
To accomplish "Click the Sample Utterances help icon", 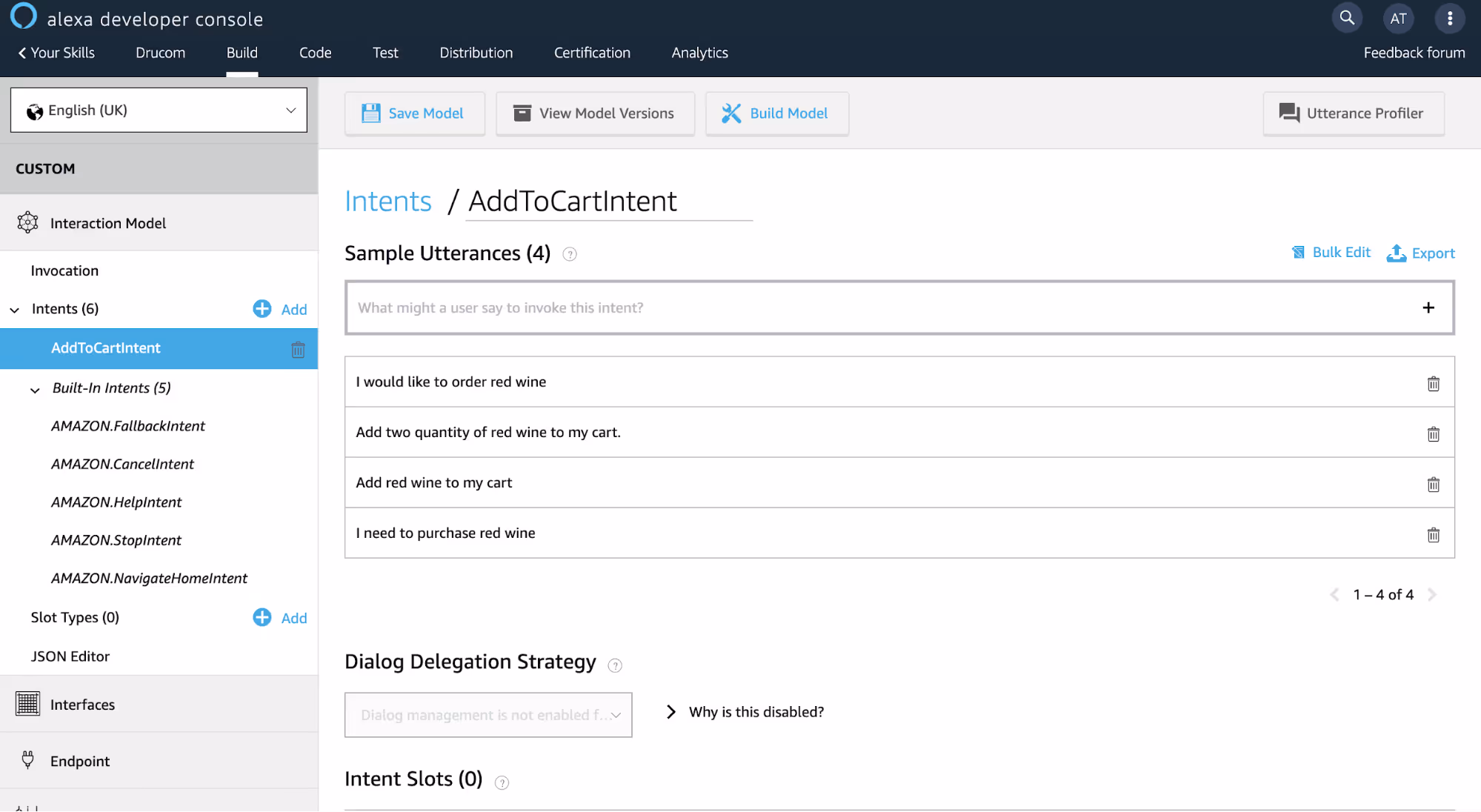I will click(x=570, y=254).
